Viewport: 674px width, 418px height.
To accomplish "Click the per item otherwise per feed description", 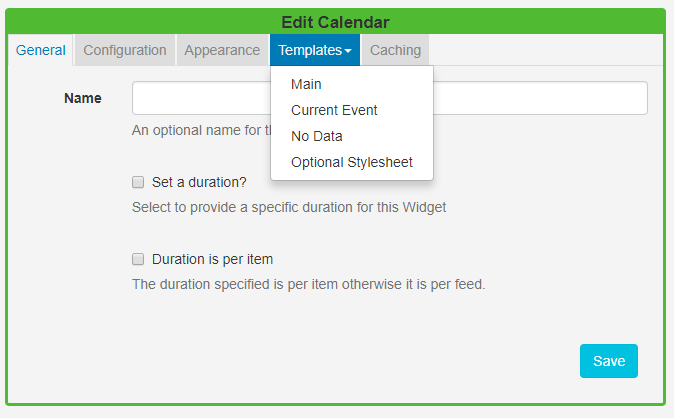I will [308, 284].
